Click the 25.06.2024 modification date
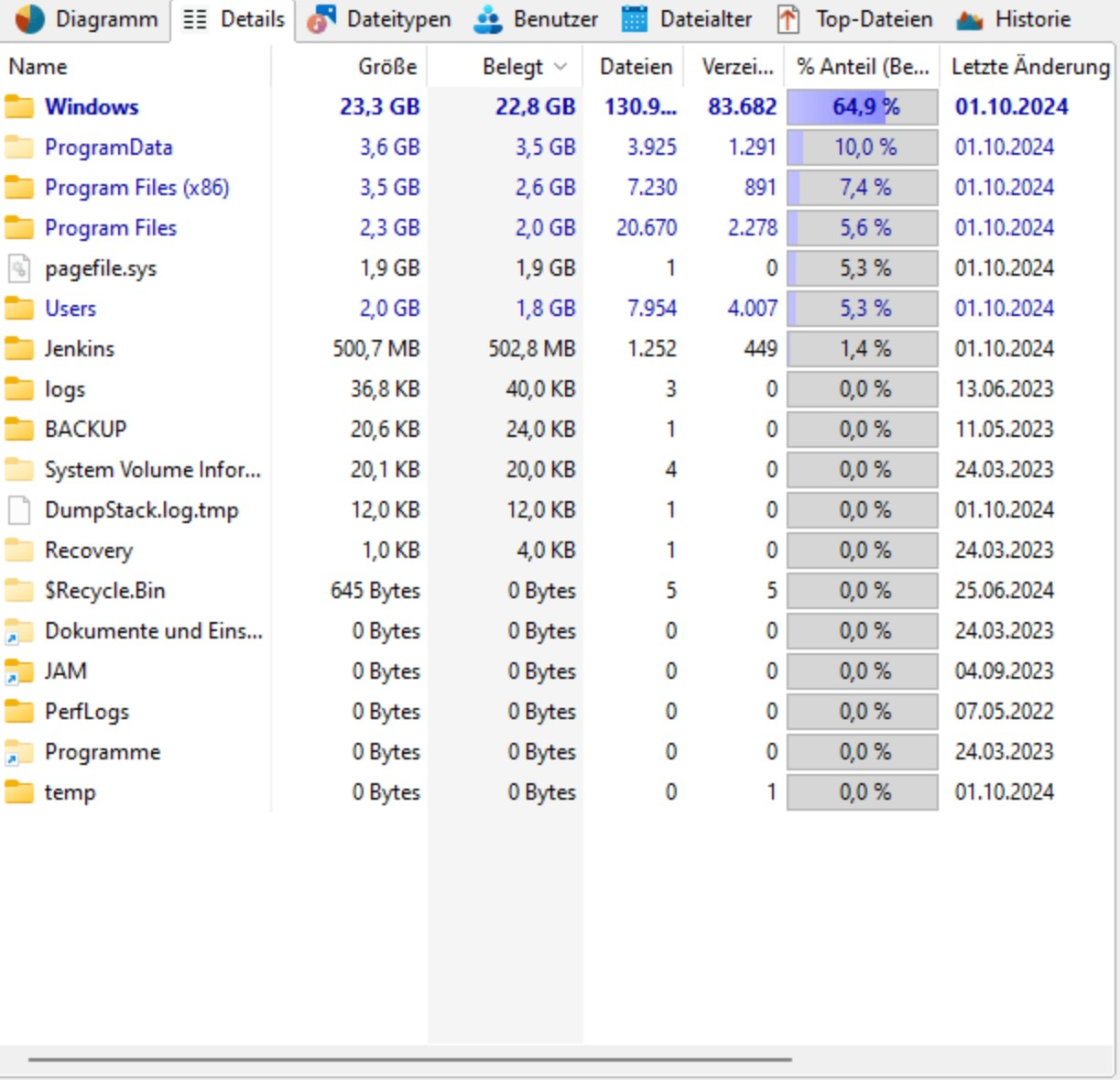The image size is (1120, 1080). click(x=1005, y=591)
